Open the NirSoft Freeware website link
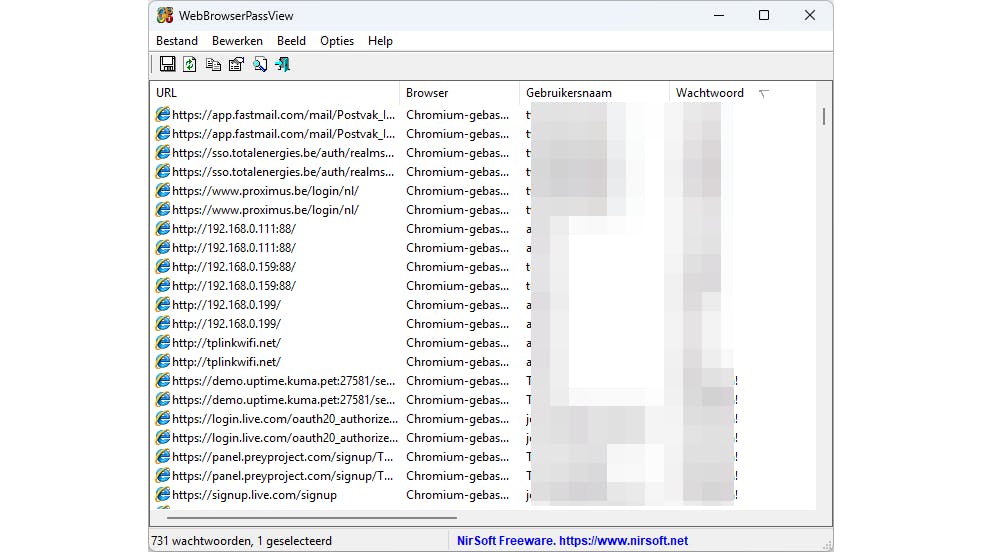The height and width of the screenshot is (552, 981). 572,541
